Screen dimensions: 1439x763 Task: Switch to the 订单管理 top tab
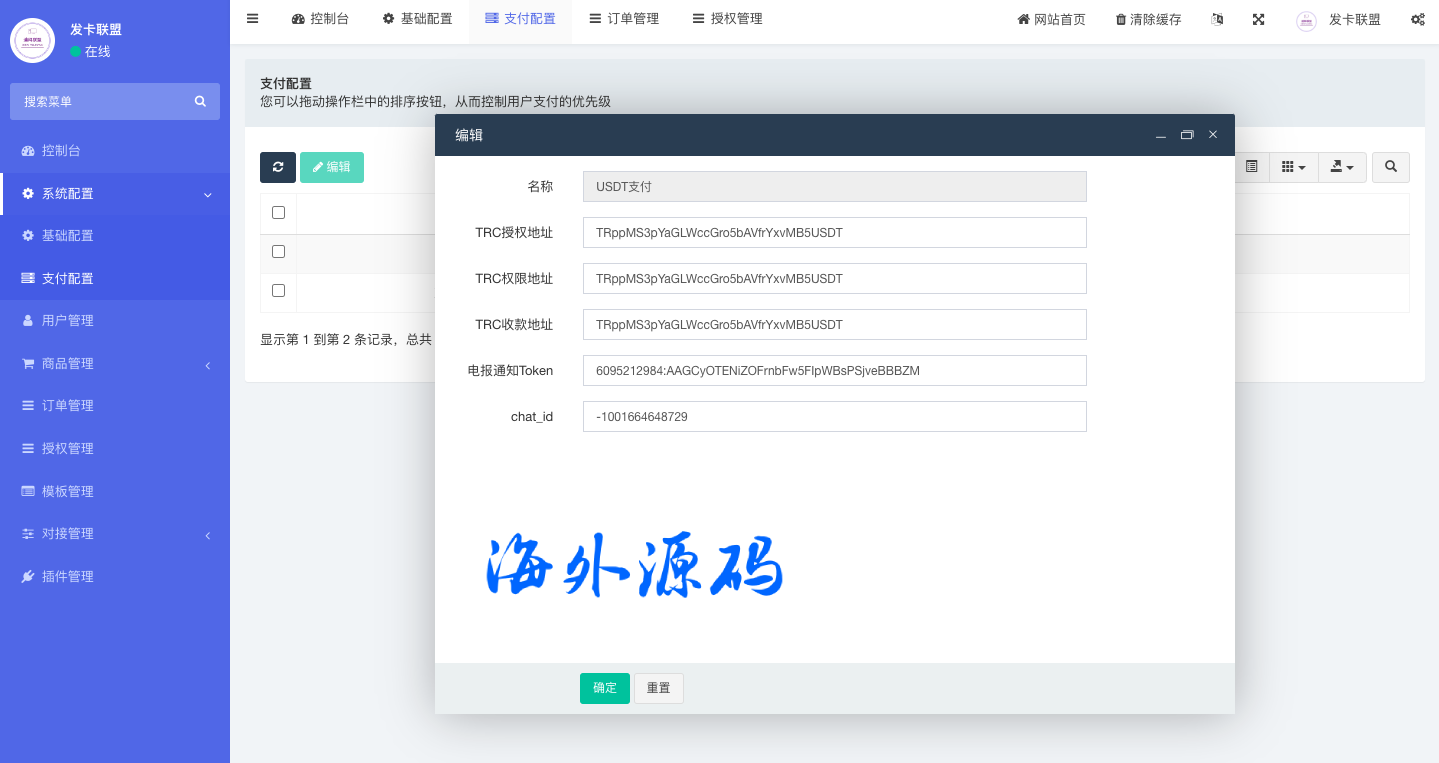pos(623,19)
